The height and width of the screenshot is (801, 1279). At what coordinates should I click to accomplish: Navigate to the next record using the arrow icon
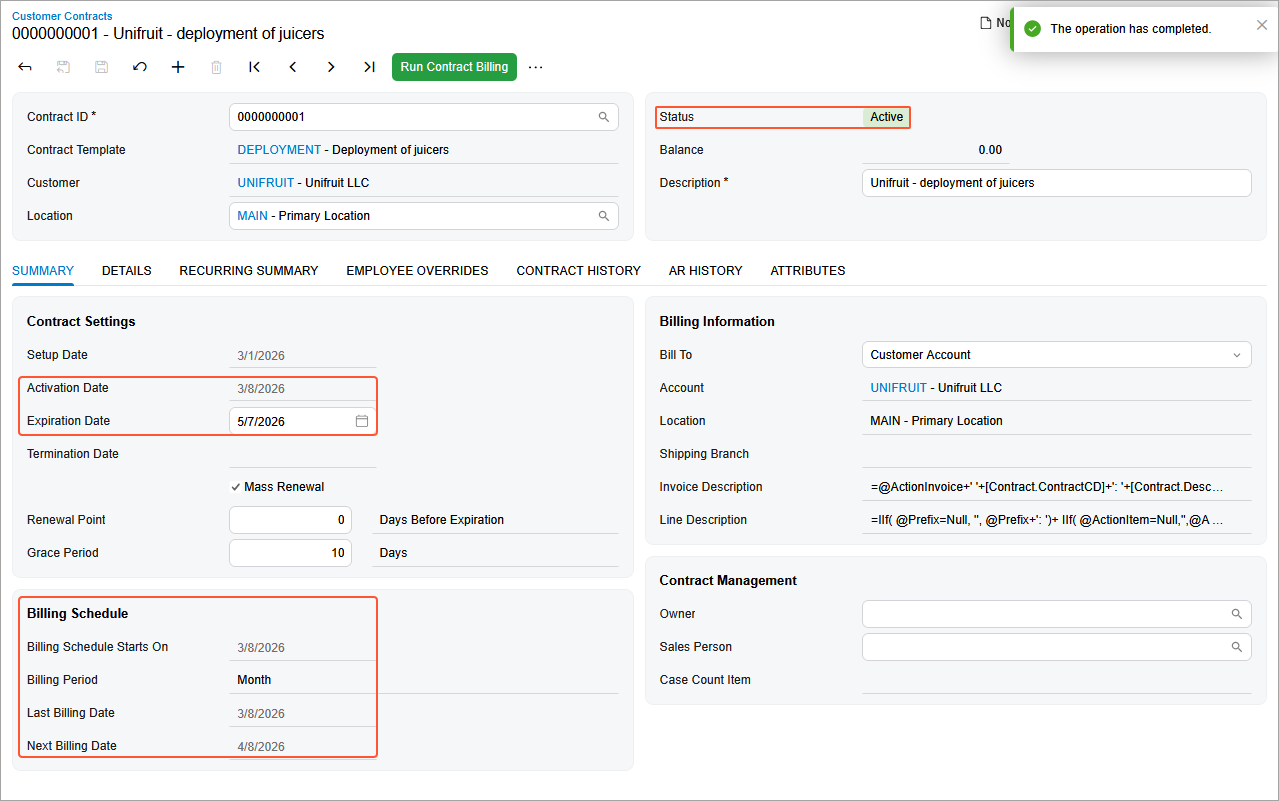330,67
